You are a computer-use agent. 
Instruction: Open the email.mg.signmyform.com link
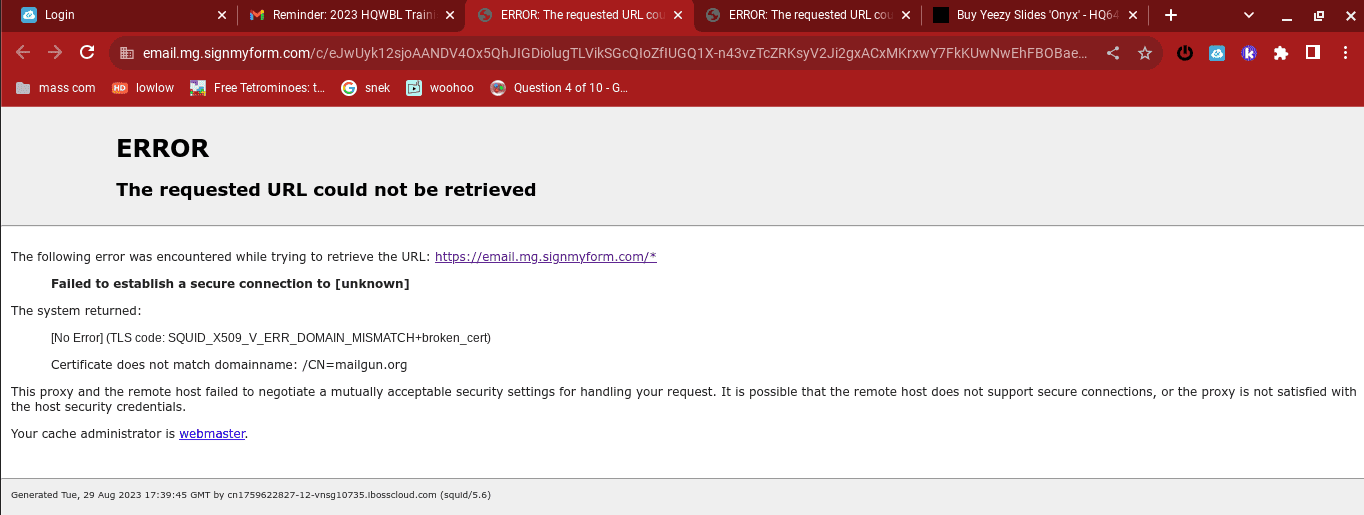(x=545, y=257)
